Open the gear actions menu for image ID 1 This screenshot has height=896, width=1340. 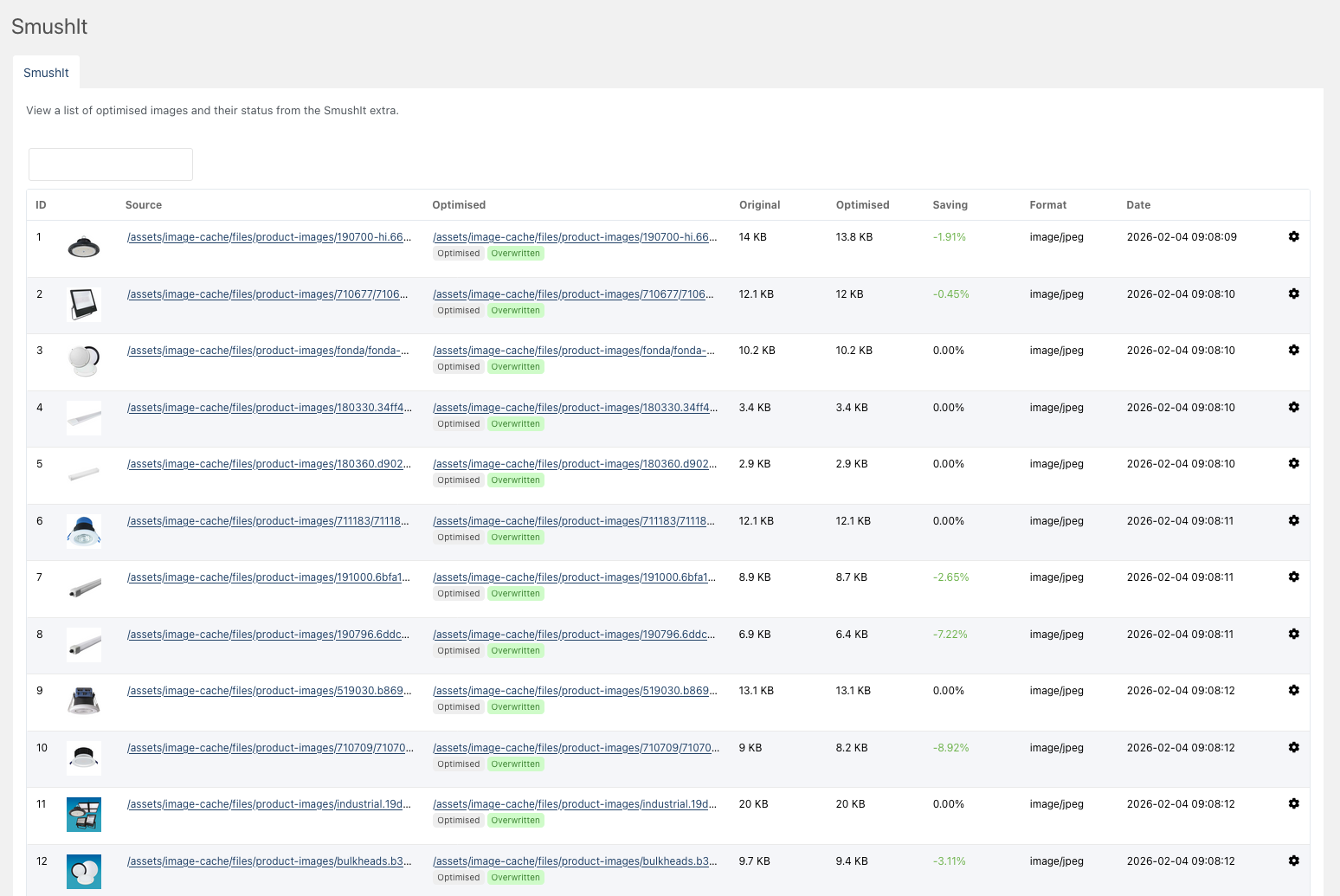1293,236
